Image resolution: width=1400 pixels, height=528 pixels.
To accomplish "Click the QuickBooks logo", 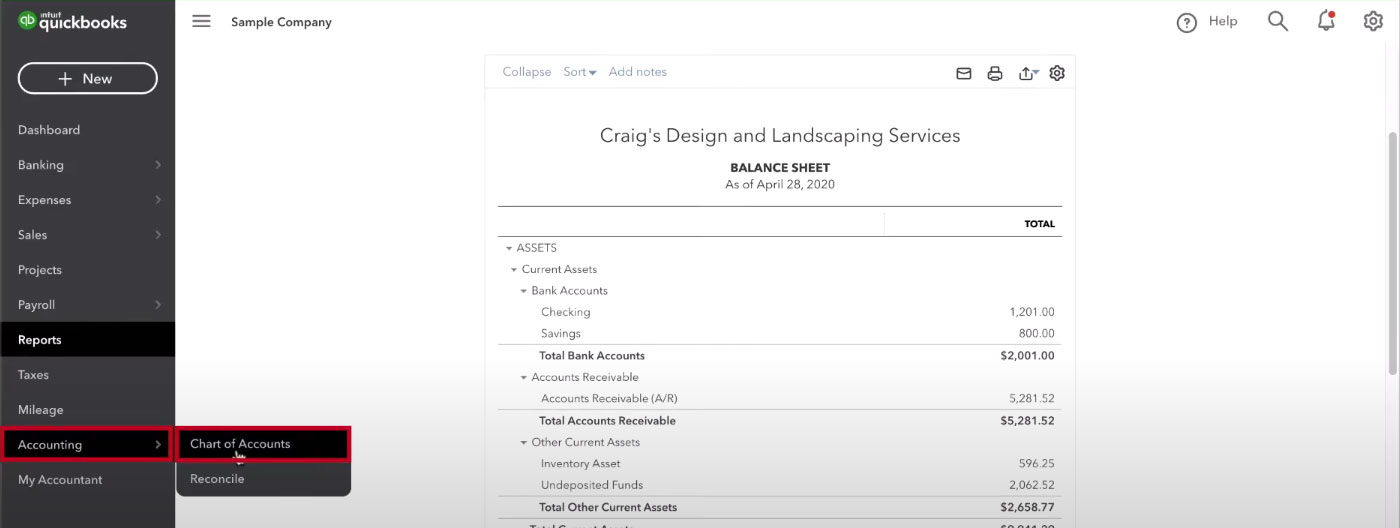I will 72,21.
